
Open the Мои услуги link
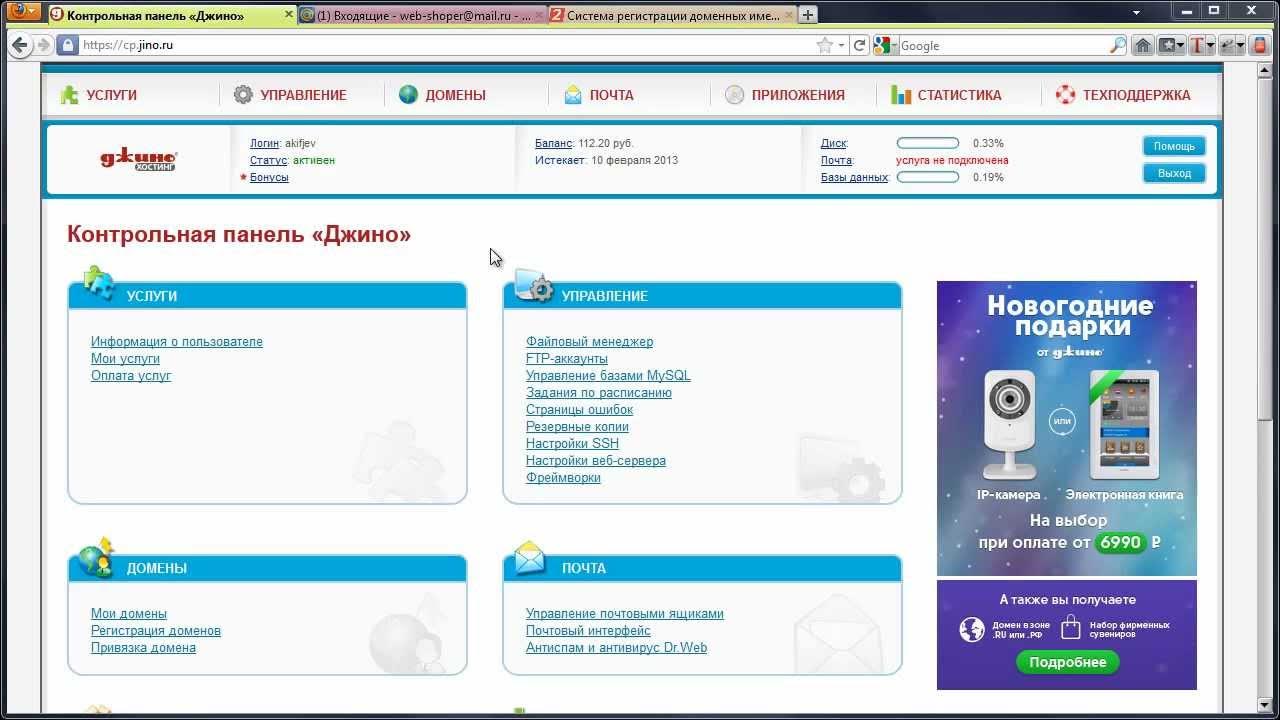pyautogui.click(x=125, y=358)
